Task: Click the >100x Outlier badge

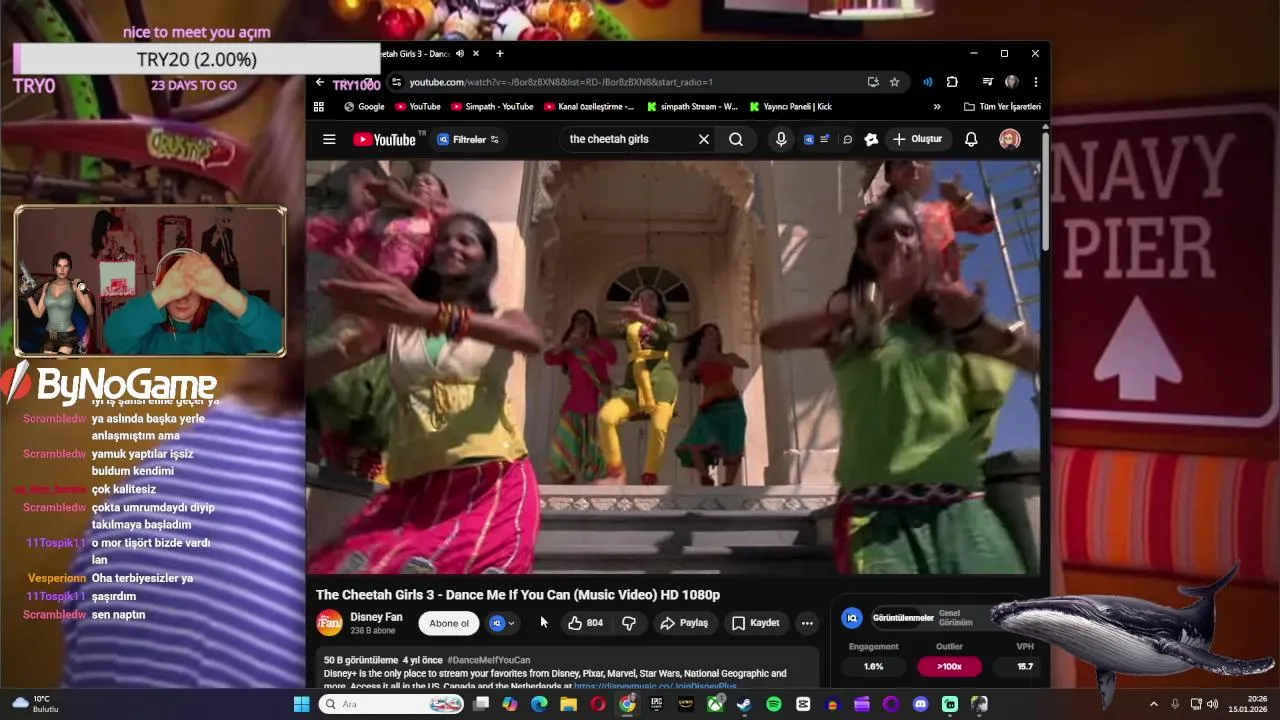Action: (x=949, y=666)
